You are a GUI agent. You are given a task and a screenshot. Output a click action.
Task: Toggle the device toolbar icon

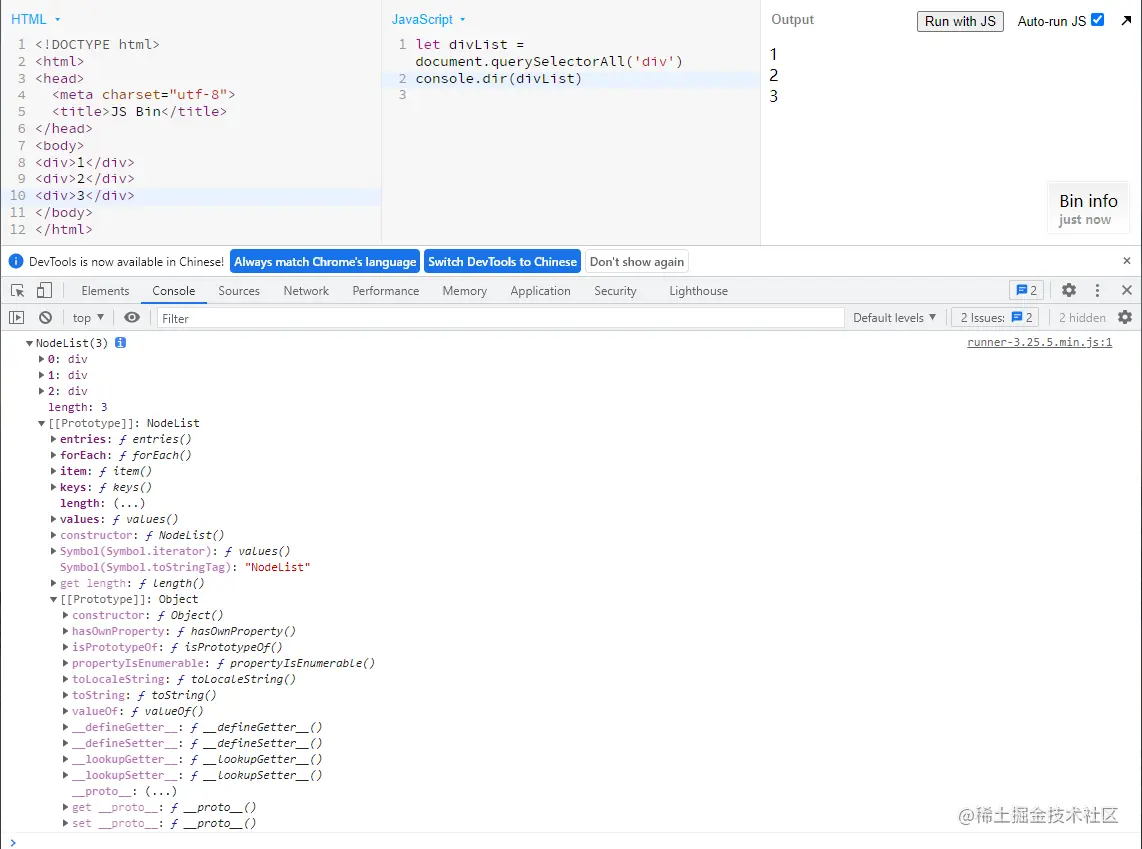coord(44,291)
